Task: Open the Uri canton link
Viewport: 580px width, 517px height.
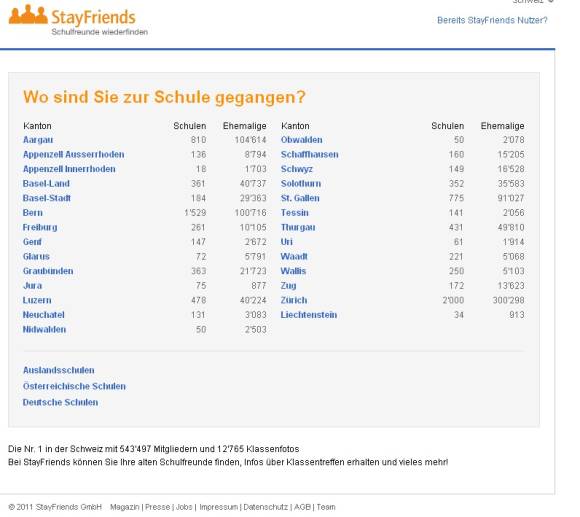Action: coord(287,242)
